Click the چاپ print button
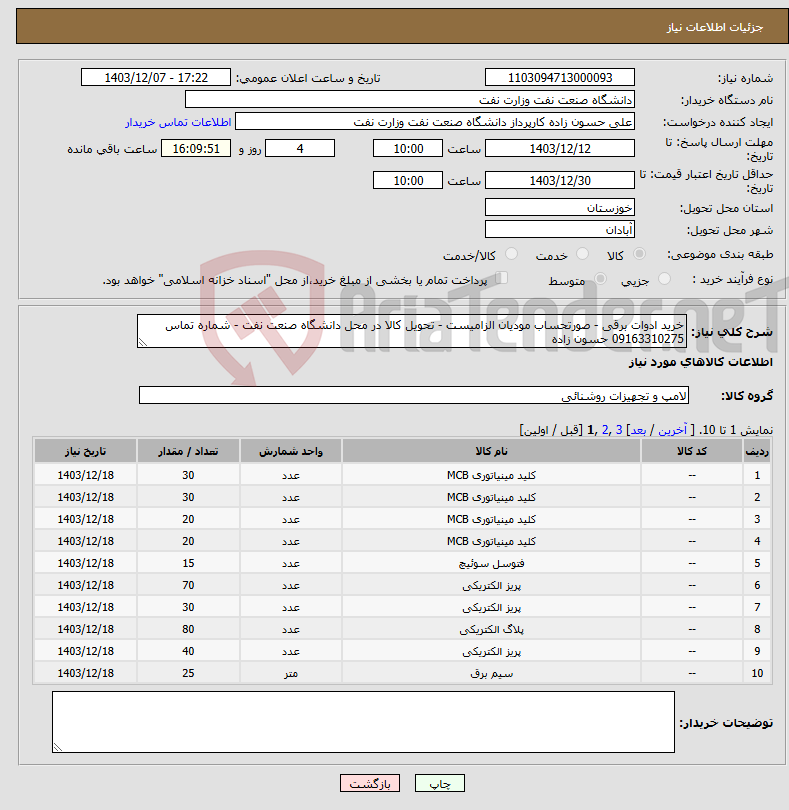 [440, 783]
